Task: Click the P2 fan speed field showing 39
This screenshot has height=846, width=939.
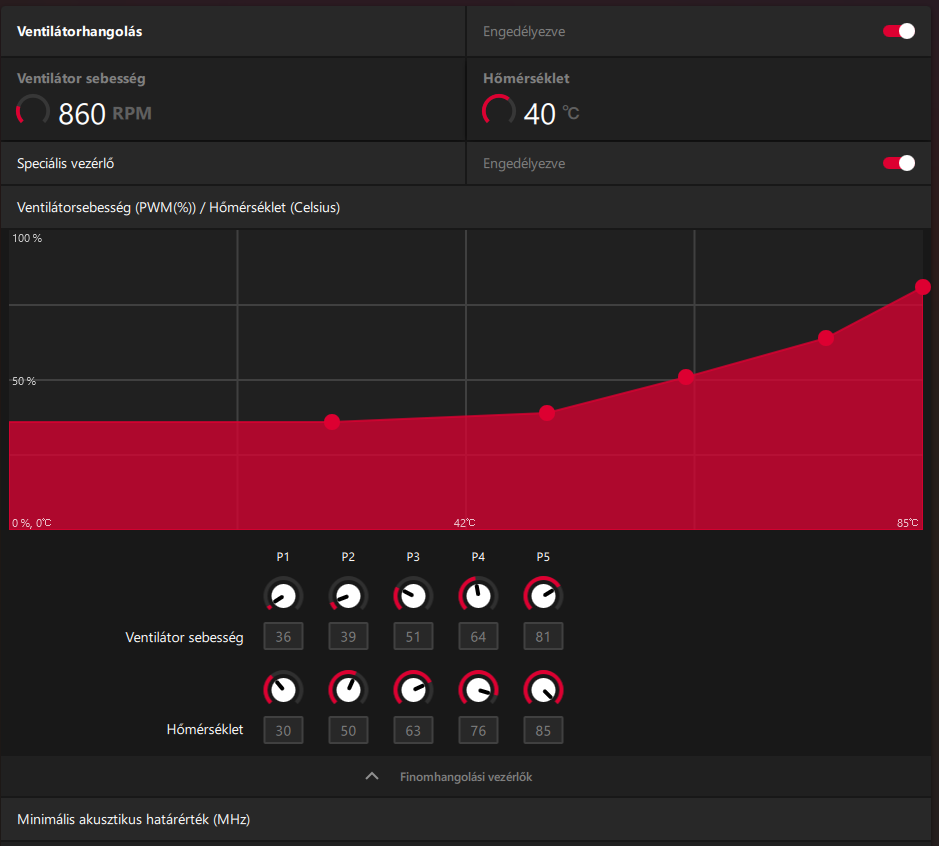Action: pos(348,636)
